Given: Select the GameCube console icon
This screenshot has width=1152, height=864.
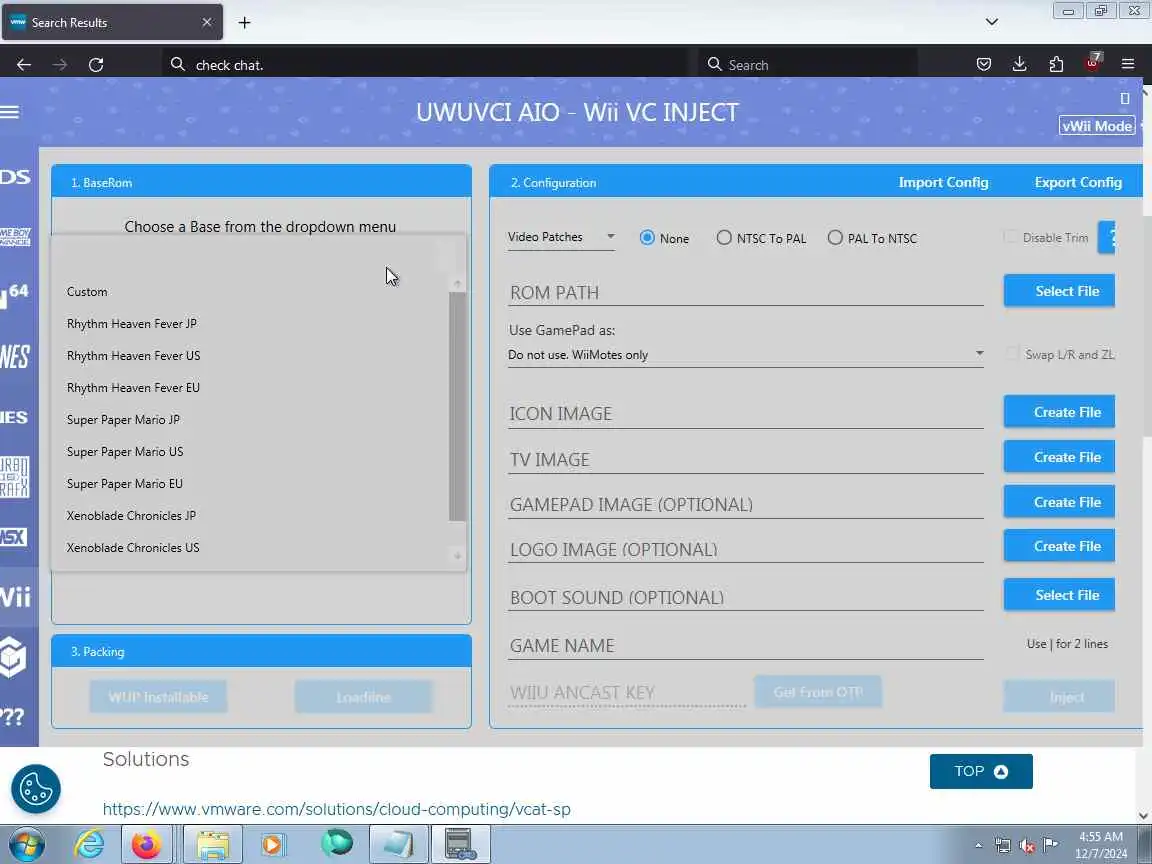Looking at the screenshot, I should coord(14,656).
